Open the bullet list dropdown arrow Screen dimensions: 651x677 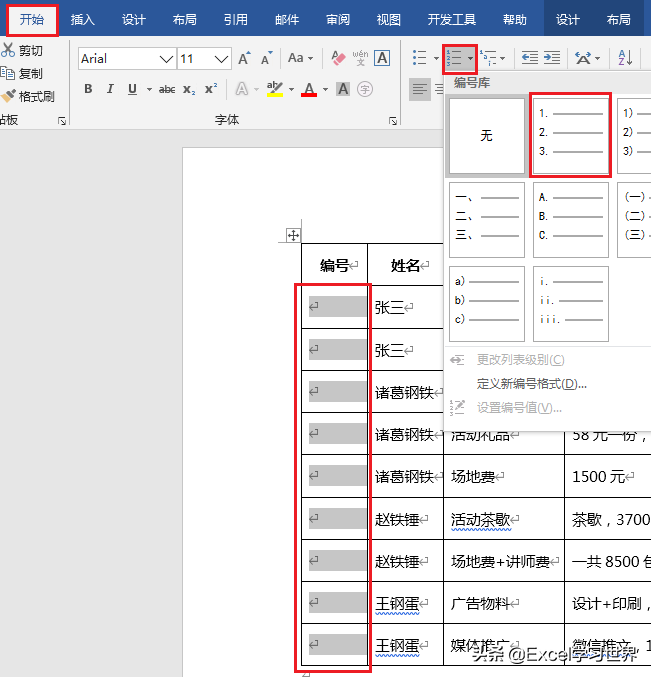436,58
